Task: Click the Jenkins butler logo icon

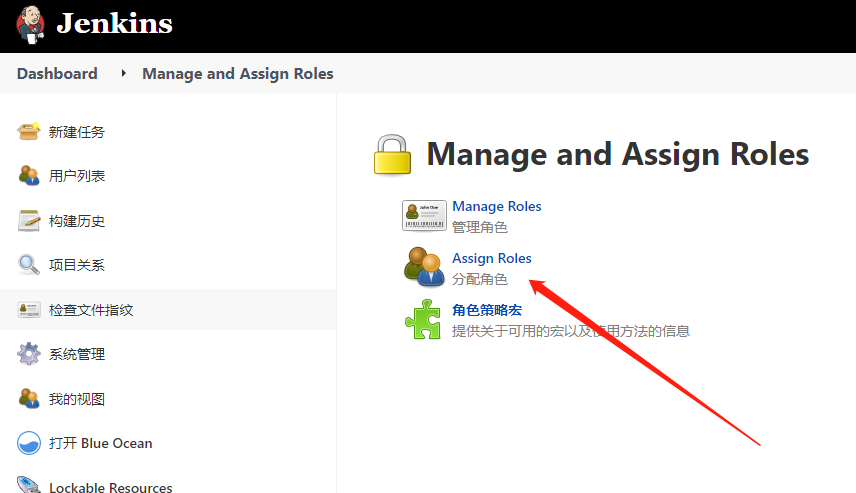Action: (x=29, y=24)
